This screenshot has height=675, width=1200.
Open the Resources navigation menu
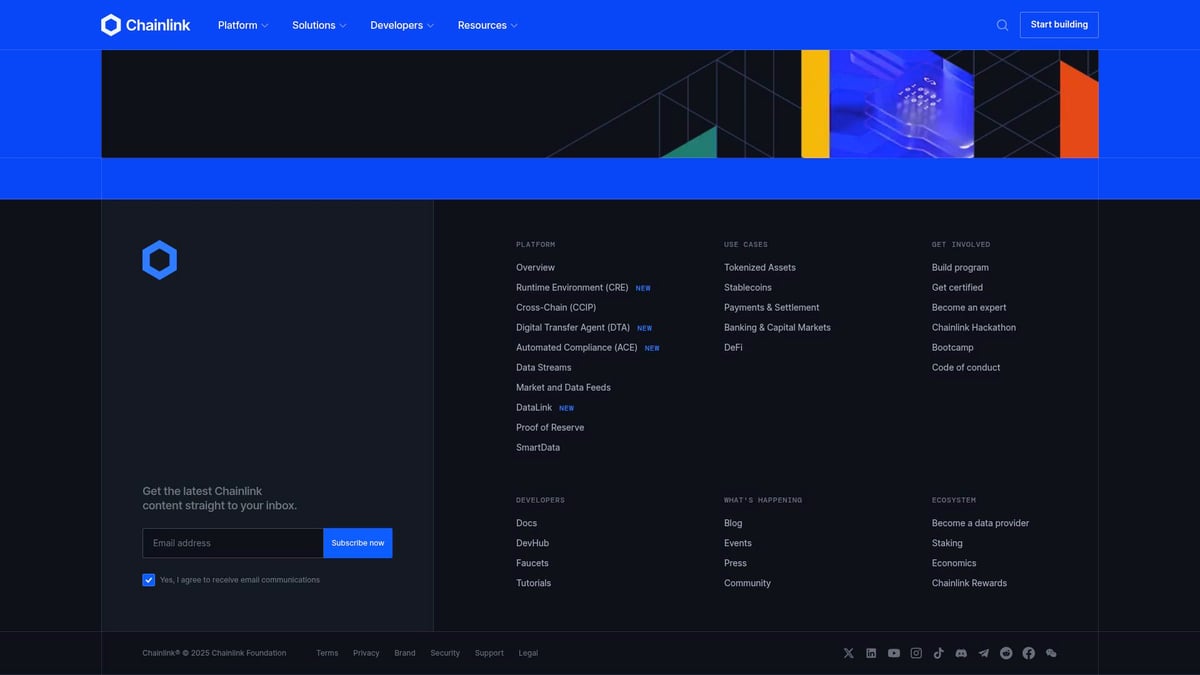pyautogui.click(x=487, y=25)
